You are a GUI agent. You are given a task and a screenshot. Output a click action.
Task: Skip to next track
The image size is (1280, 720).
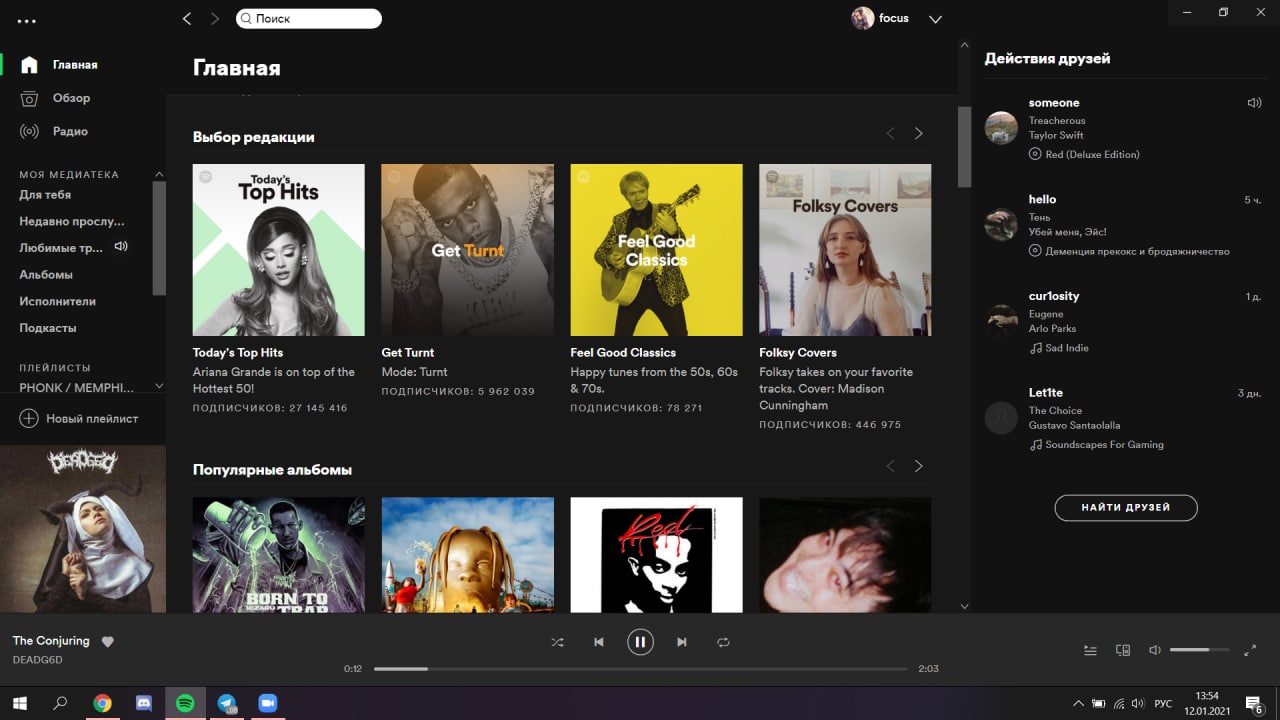coord(682,642)
